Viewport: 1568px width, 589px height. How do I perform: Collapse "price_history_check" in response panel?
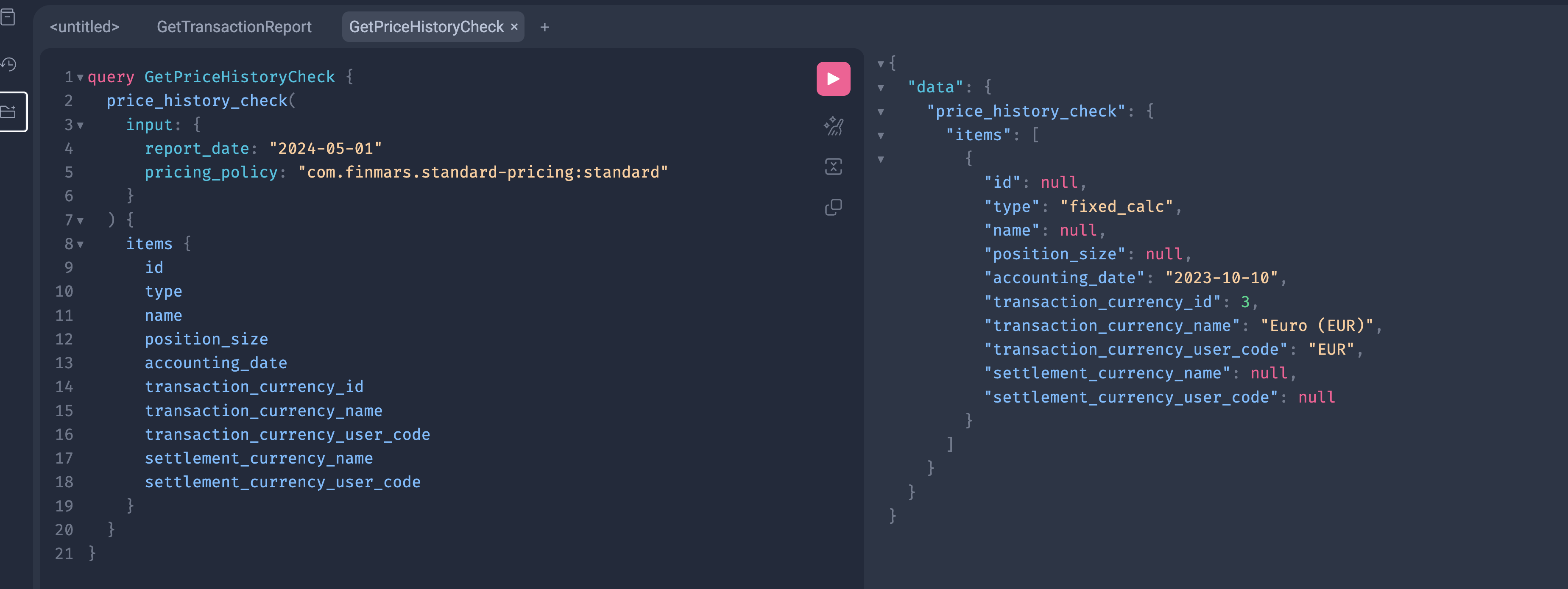[880, 111]
